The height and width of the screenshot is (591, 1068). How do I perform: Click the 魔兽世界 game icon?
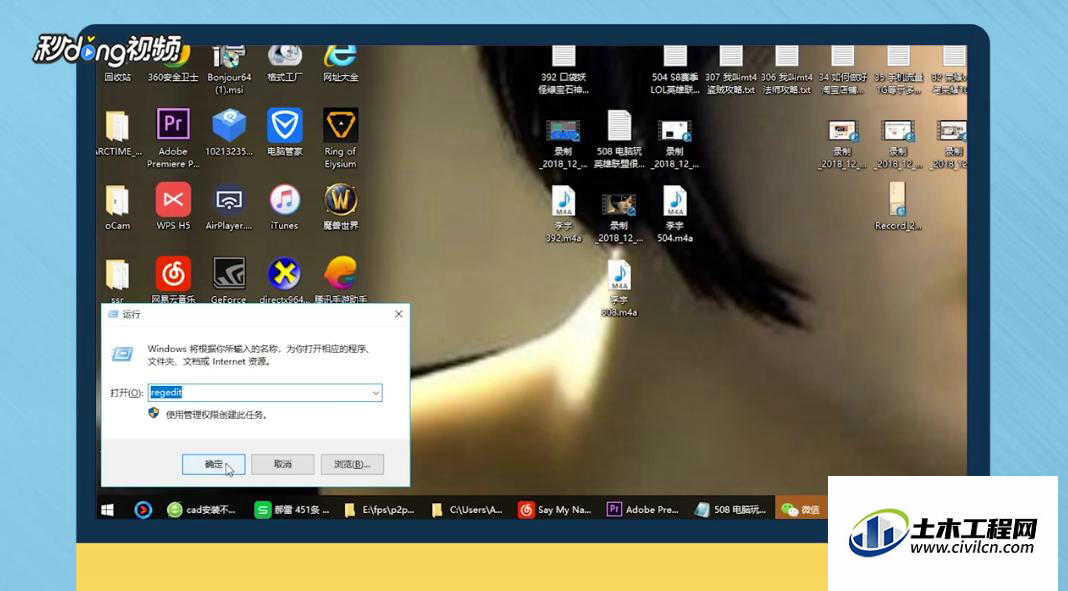tap(340, 207)
